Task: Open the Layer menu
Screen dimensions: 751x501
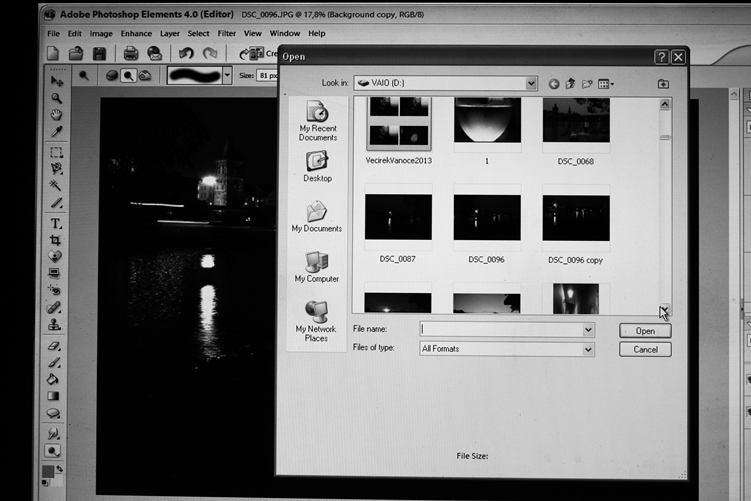Action: pos(170,34)
